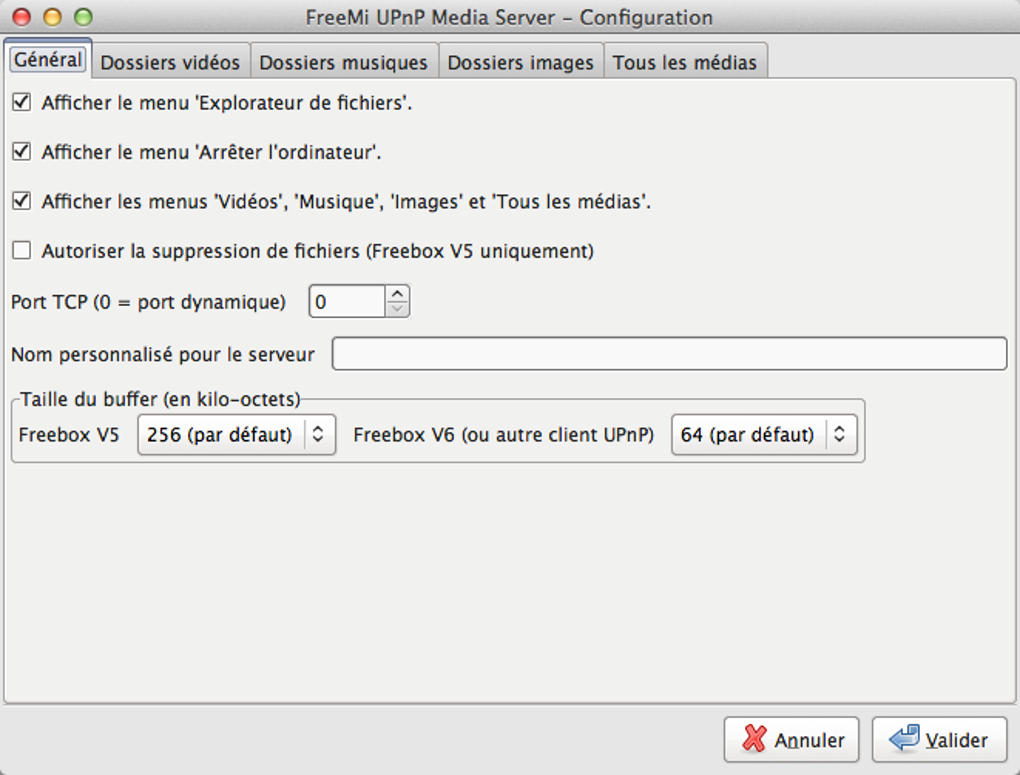This screenshot has height=775, width=1020.
Task: Switch to the Dossiers vidéos tab
Action: pyautogui.click(x=170, y=62)
